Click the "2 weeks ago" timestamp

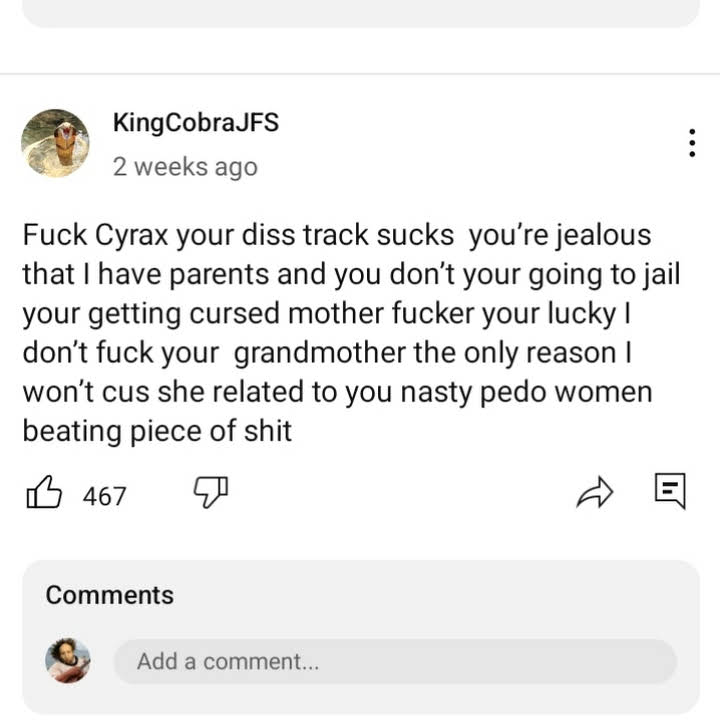point(185,167)
